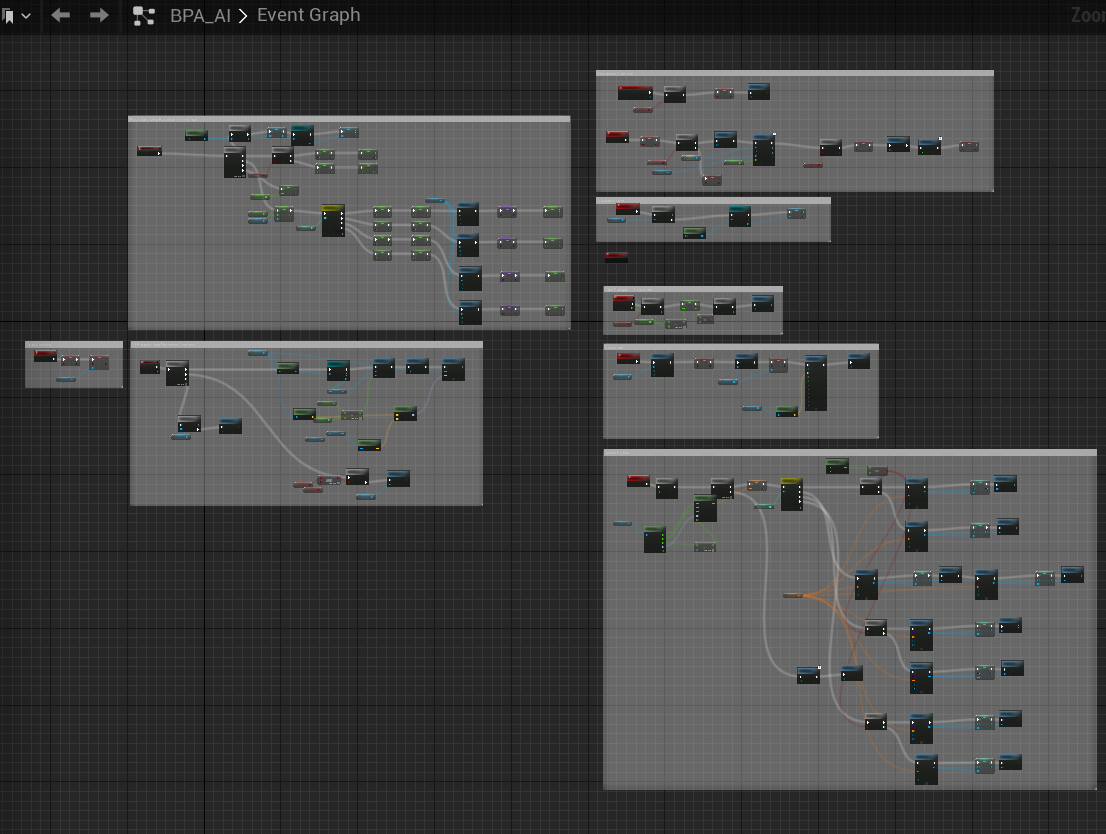Viewport: 1106px width, 834px height.
Task: Open the bookmarks icon in the top-left corner
Action: (9, 16)
